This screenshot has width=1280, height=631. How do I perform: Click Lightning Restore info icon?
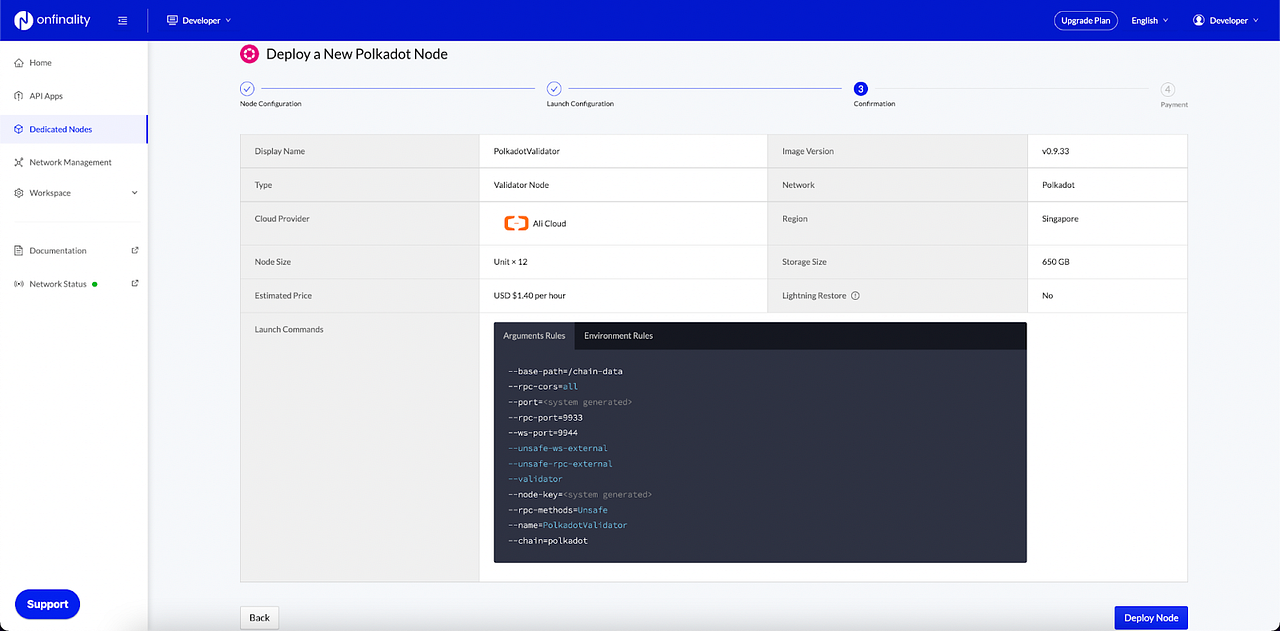856,296
